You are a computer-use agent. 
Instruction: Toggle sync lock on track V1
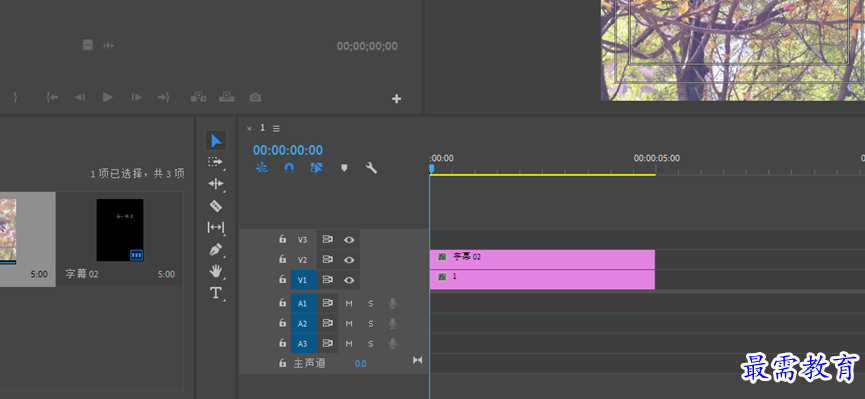[x=328, y=280]
